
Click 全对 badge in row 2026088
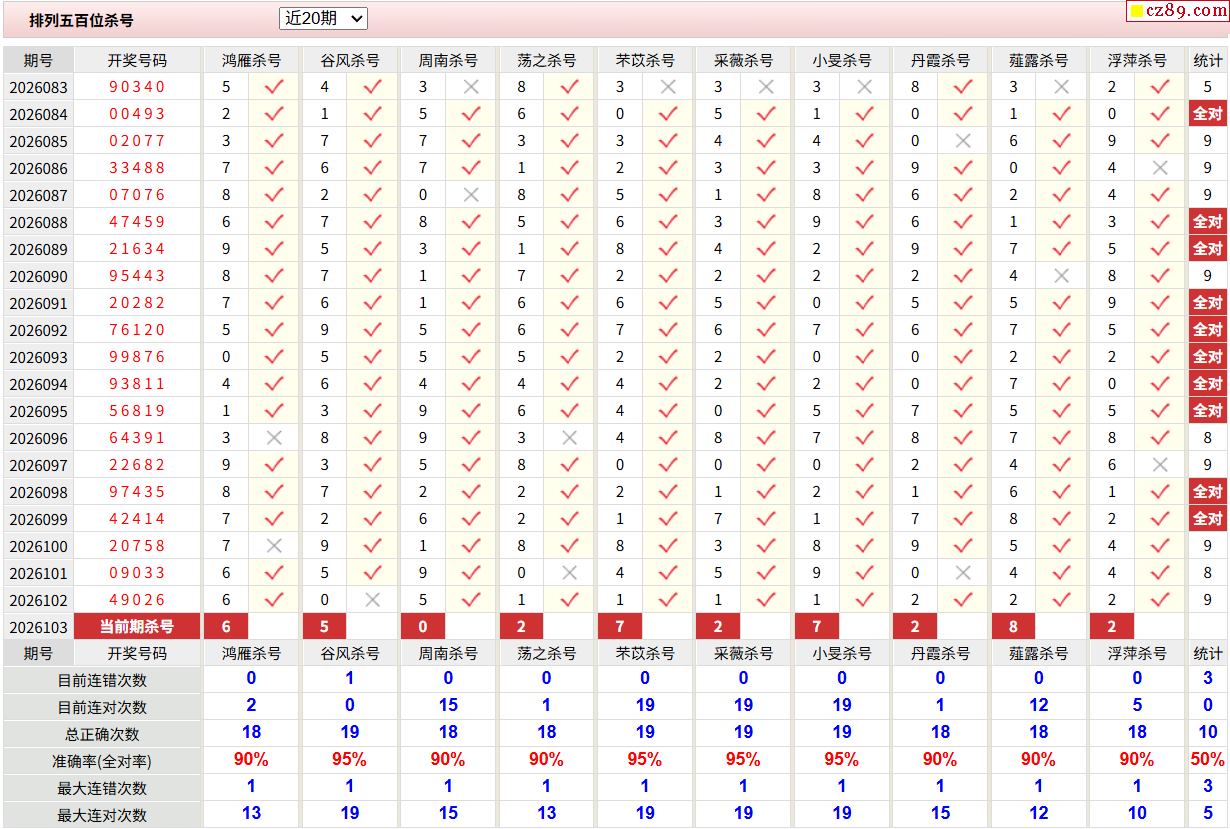(1208, 222)
